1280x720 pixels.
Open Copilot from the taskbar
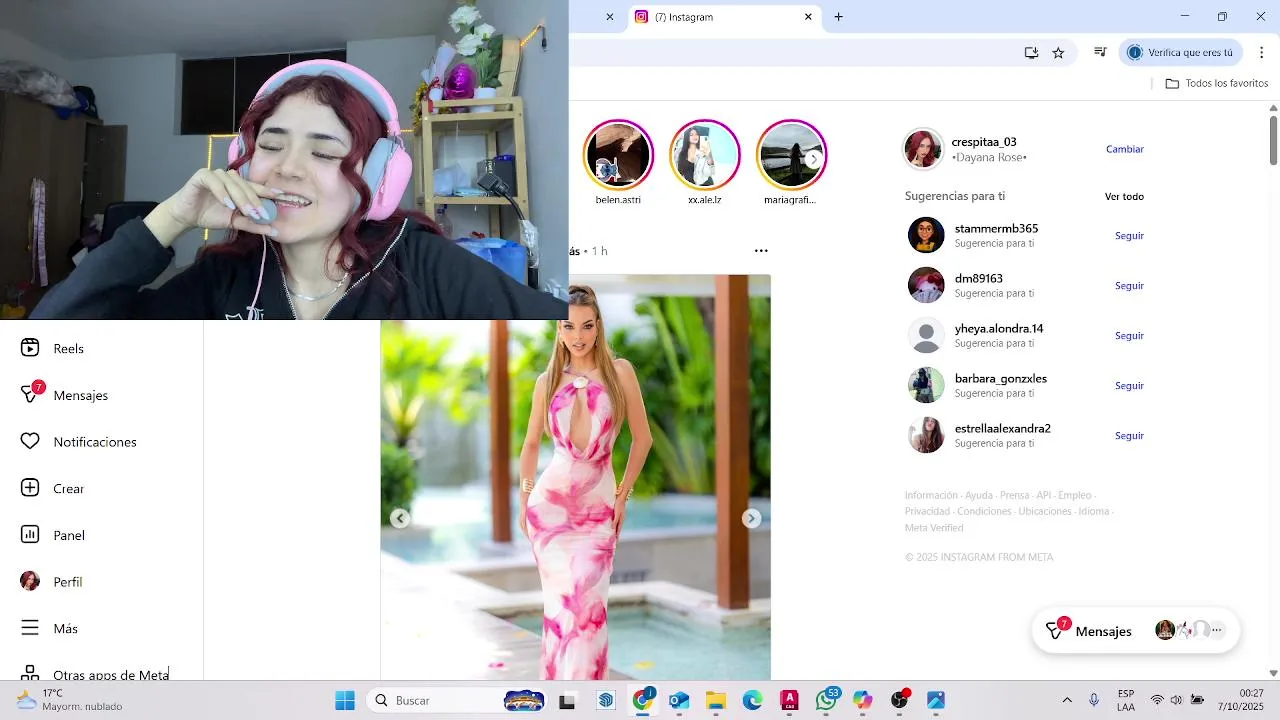pos(863,700)
